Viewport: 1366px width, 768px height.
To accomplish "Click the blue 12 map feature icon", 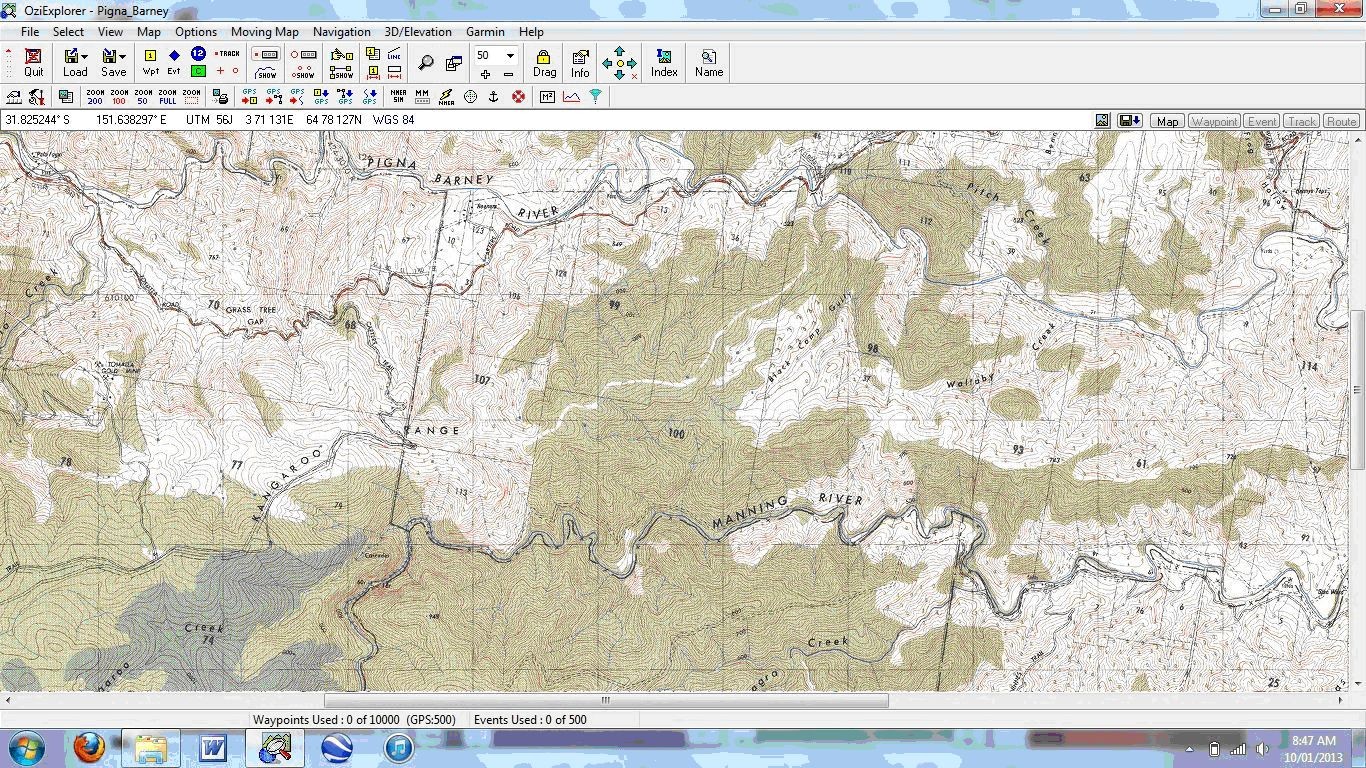I will coord(198,54).
